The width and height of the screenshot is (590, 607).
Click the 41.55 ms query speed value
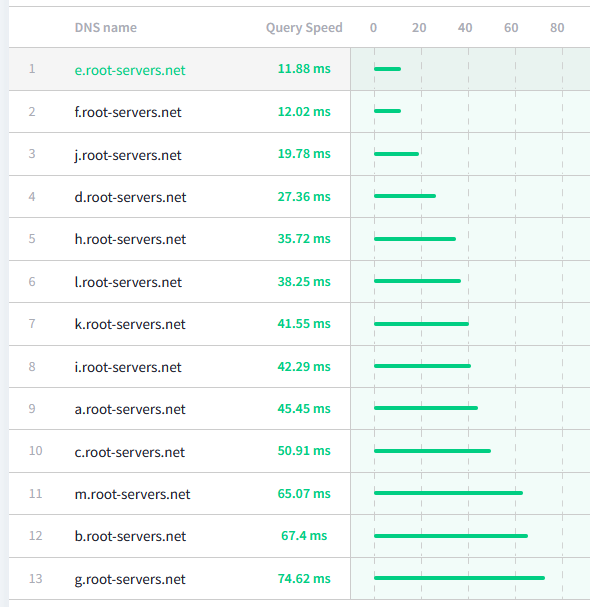point(304,324)
